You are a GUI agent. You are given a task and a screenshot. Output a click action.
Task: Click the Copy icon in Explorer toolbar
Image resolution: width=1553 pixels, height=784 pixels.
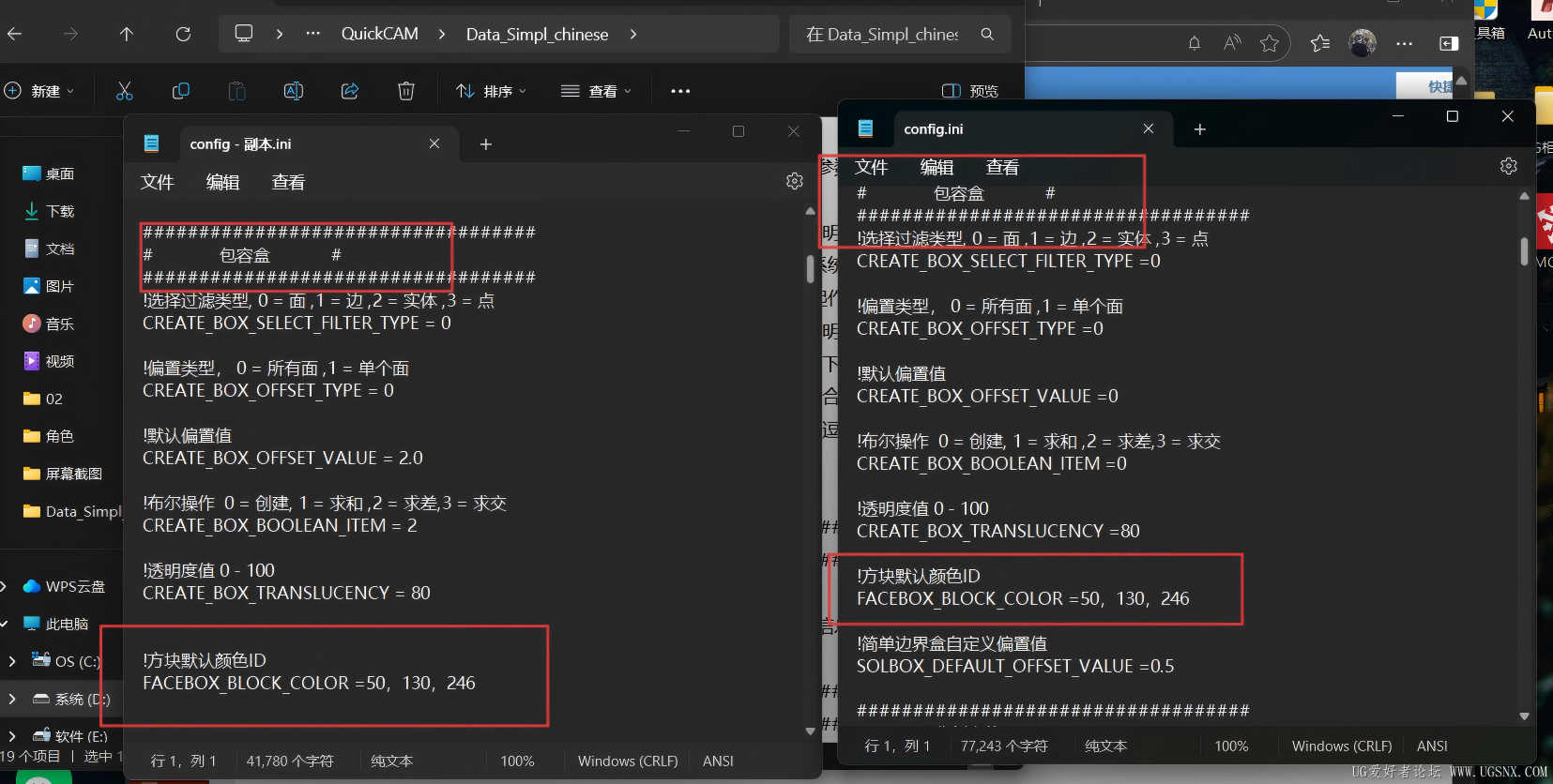tap(181, 91)
